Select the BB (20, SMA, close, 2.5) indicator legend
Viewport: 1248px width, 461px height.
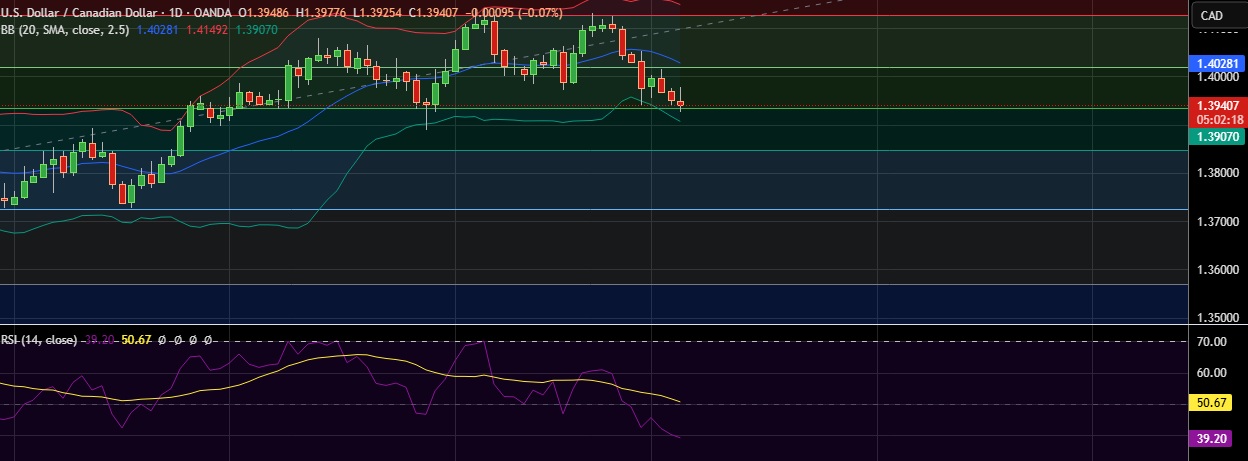(x=64, y=30)
